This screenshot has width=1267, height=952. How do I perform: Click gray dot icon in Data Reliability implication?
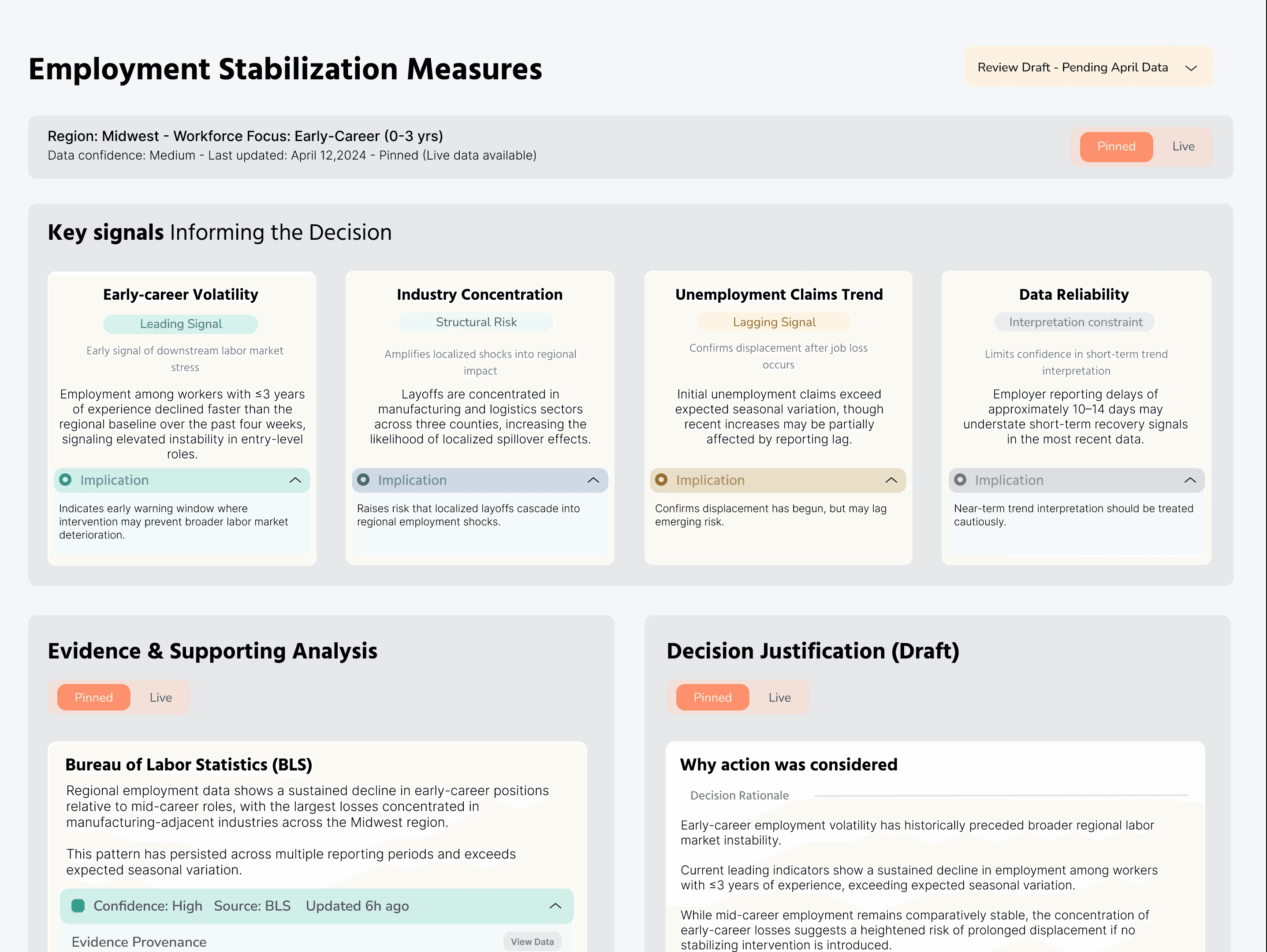click(960, 480)
